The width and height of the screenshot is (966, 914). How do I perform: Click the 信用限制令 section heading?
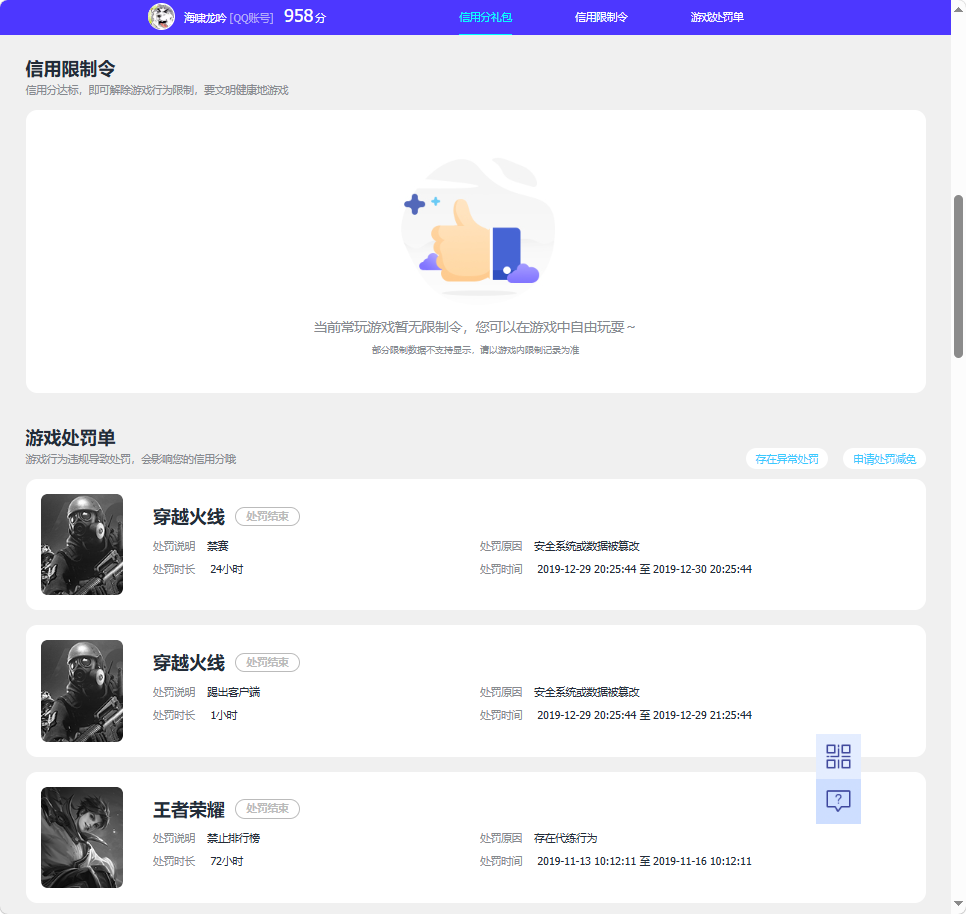70,68
